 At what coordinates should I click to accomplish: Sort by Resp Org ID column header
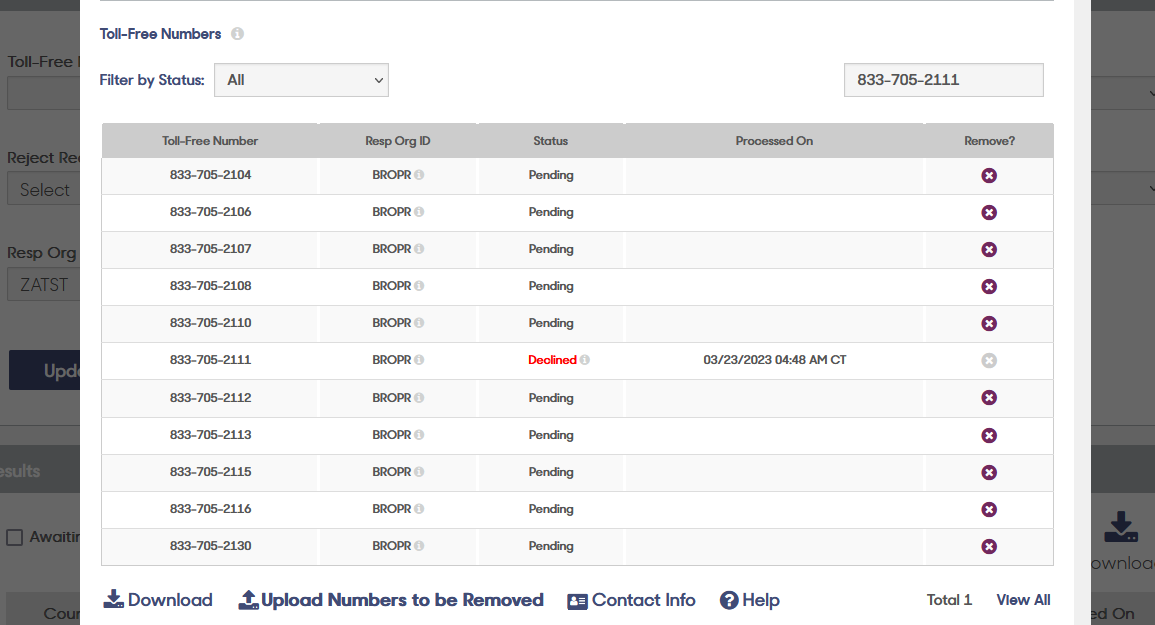pyautogui.click(x=398, y=141)
